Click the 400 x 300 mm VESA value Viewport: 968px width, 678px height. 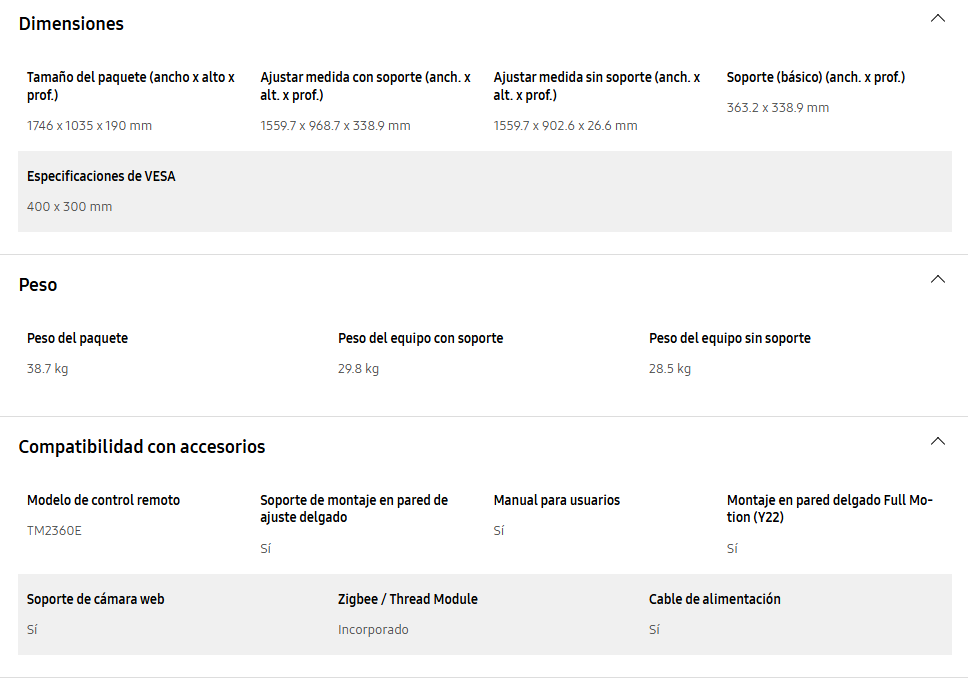(69, 207)
